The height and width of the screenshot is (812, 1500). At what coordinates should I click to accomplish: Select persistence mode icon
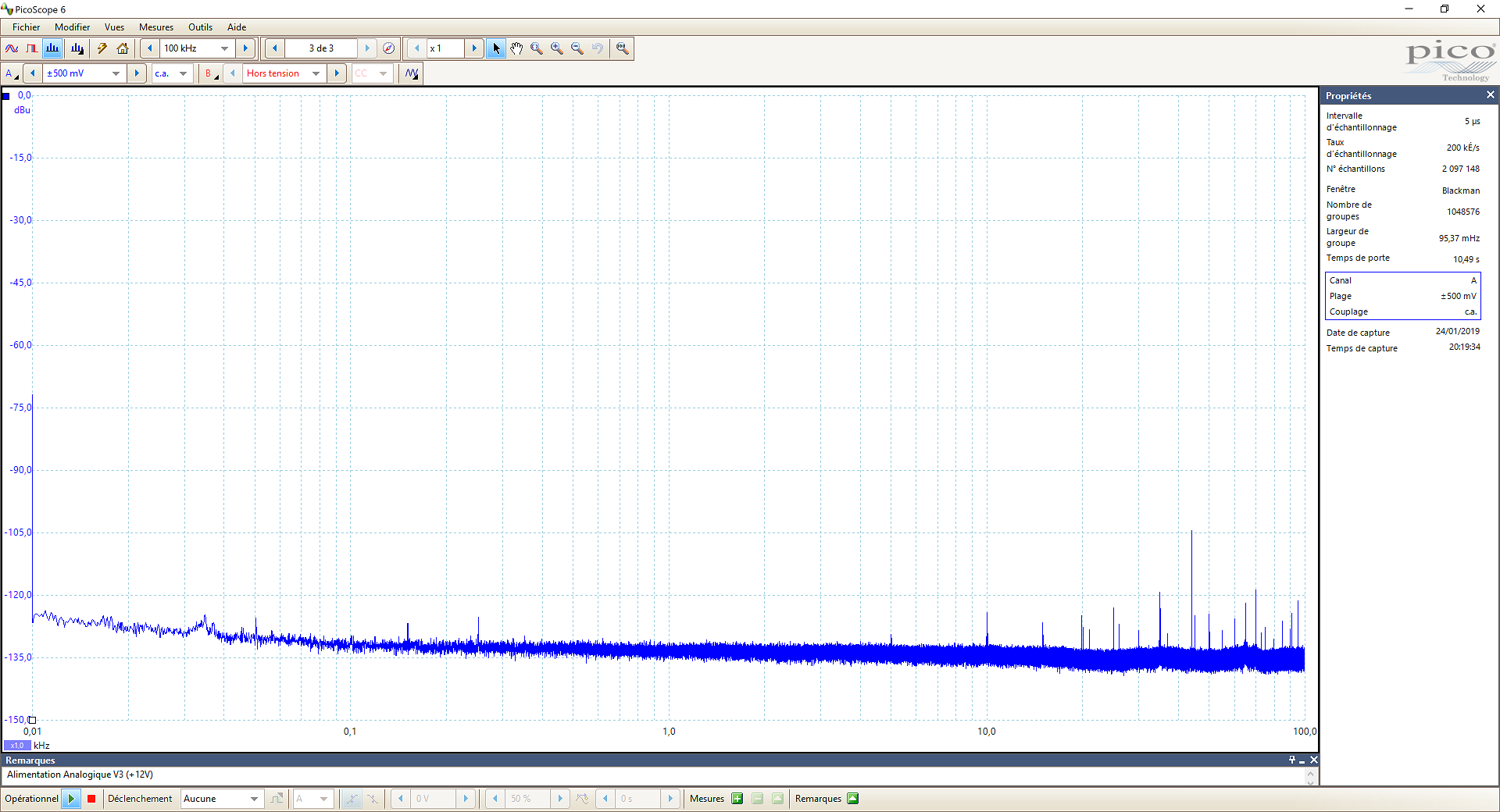click(x=32, y=48)
